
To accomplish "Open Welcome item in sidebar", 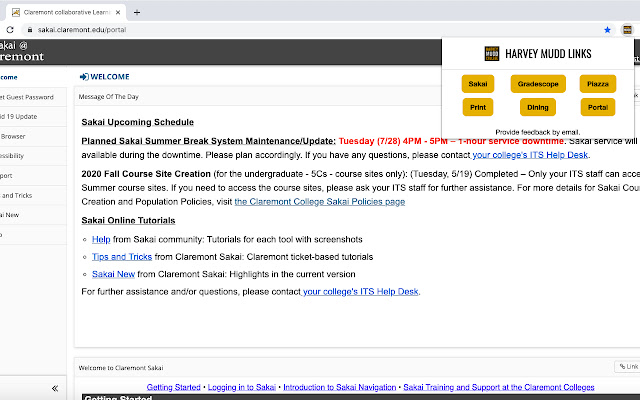I will (9, 77).
